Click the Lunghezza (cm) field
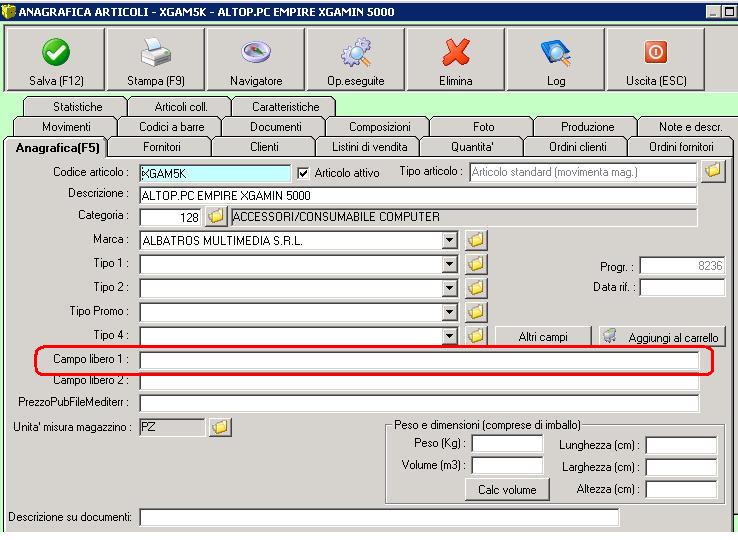 [681, 445]
